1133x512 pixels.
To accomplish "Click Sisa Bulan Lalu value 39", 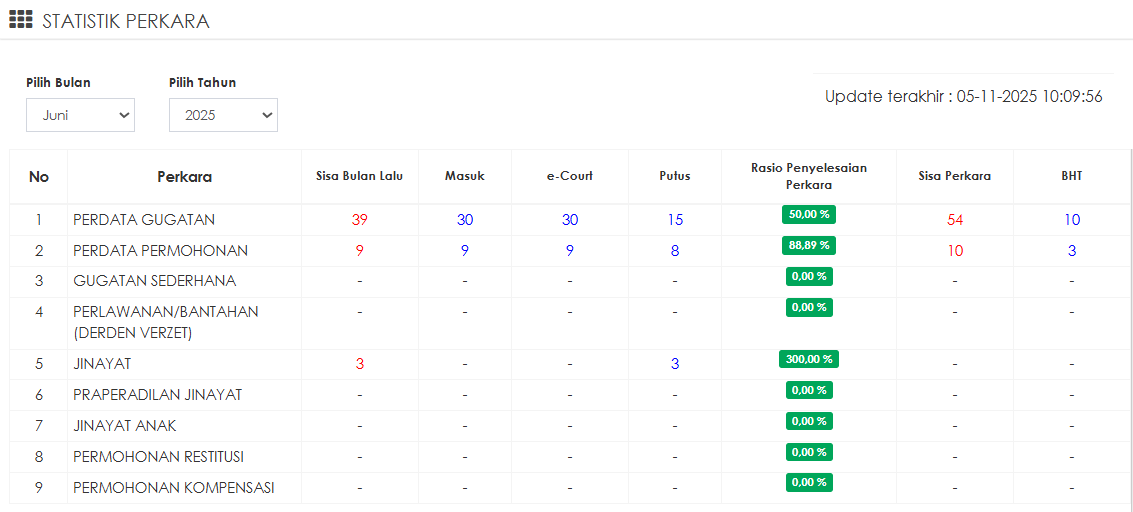I will tap(359, 220).
